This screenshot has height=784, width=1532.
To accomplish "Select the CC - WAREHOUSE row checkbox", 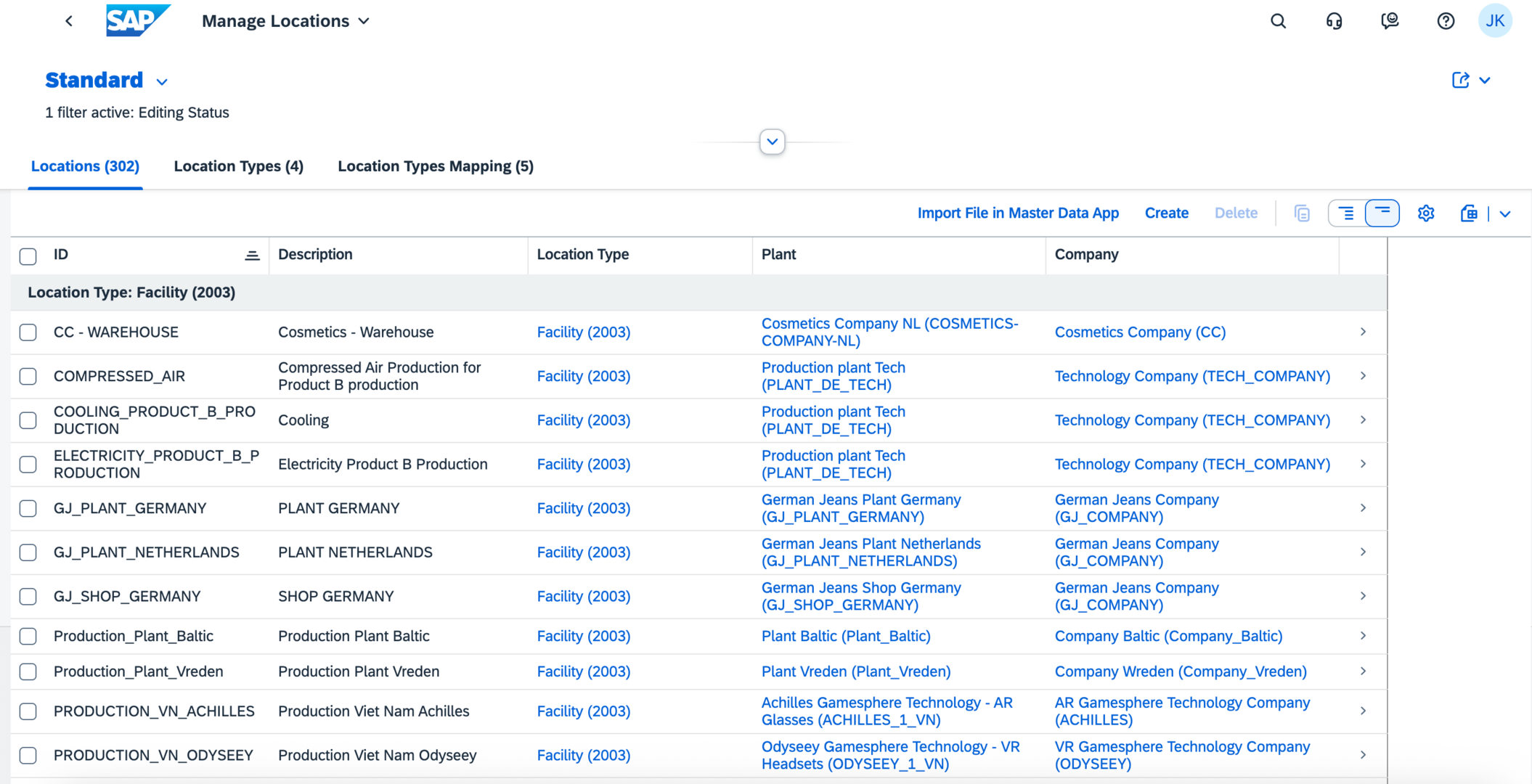I will click(x=28, y=332).
